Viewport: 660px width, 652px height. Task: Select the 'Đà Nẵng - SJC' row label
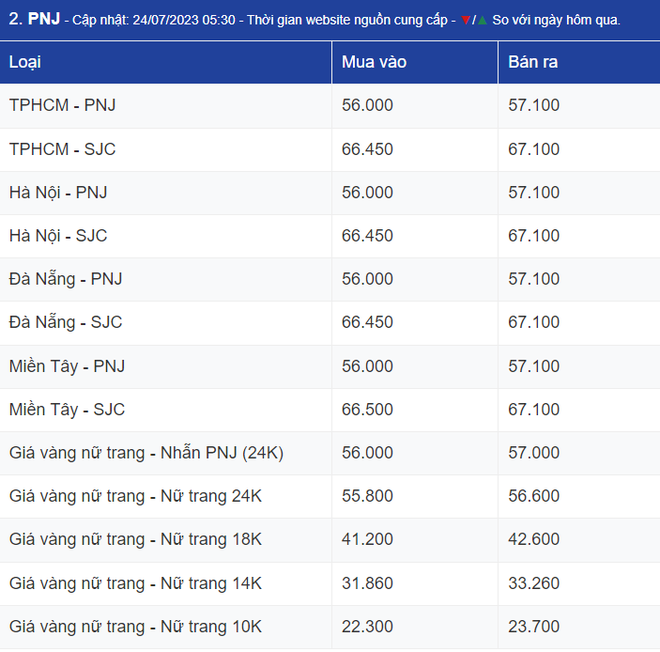[x=66, y=322]
